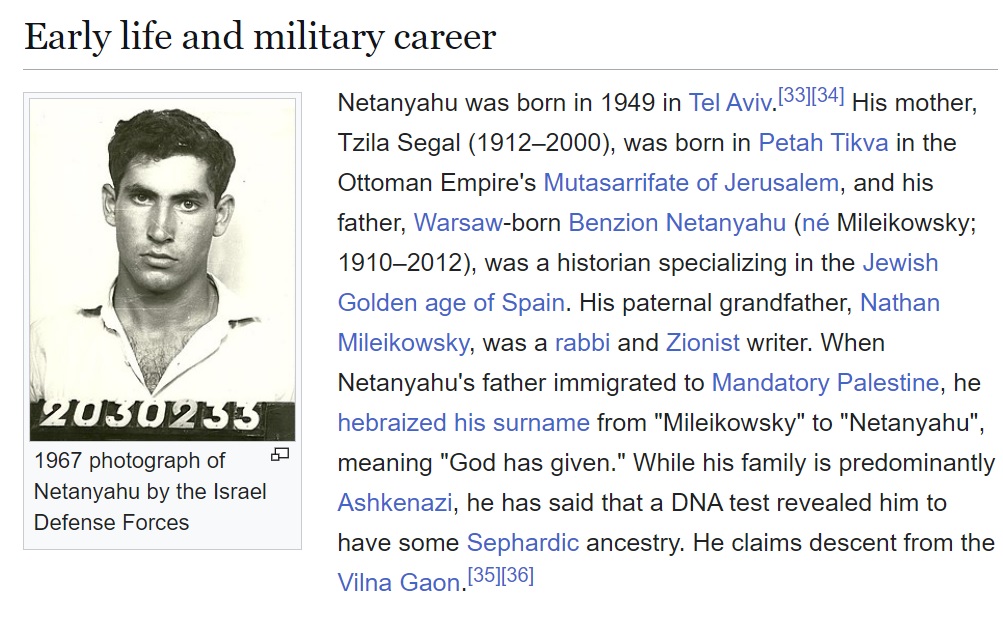1003x624 pixels.
Task: Click citation reference 34
Action: pyautogui.click(x=827, y=97)
